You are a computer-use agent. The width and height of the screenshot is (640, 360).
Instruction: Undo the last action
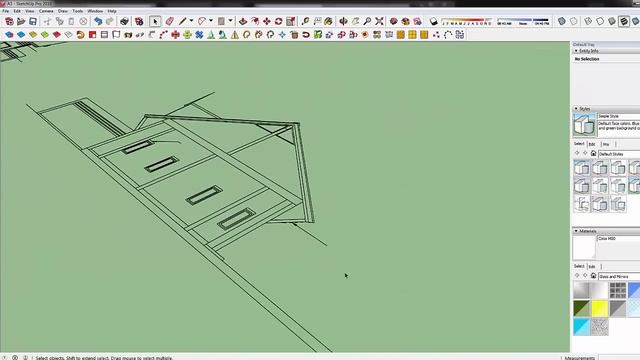point(98,21)
